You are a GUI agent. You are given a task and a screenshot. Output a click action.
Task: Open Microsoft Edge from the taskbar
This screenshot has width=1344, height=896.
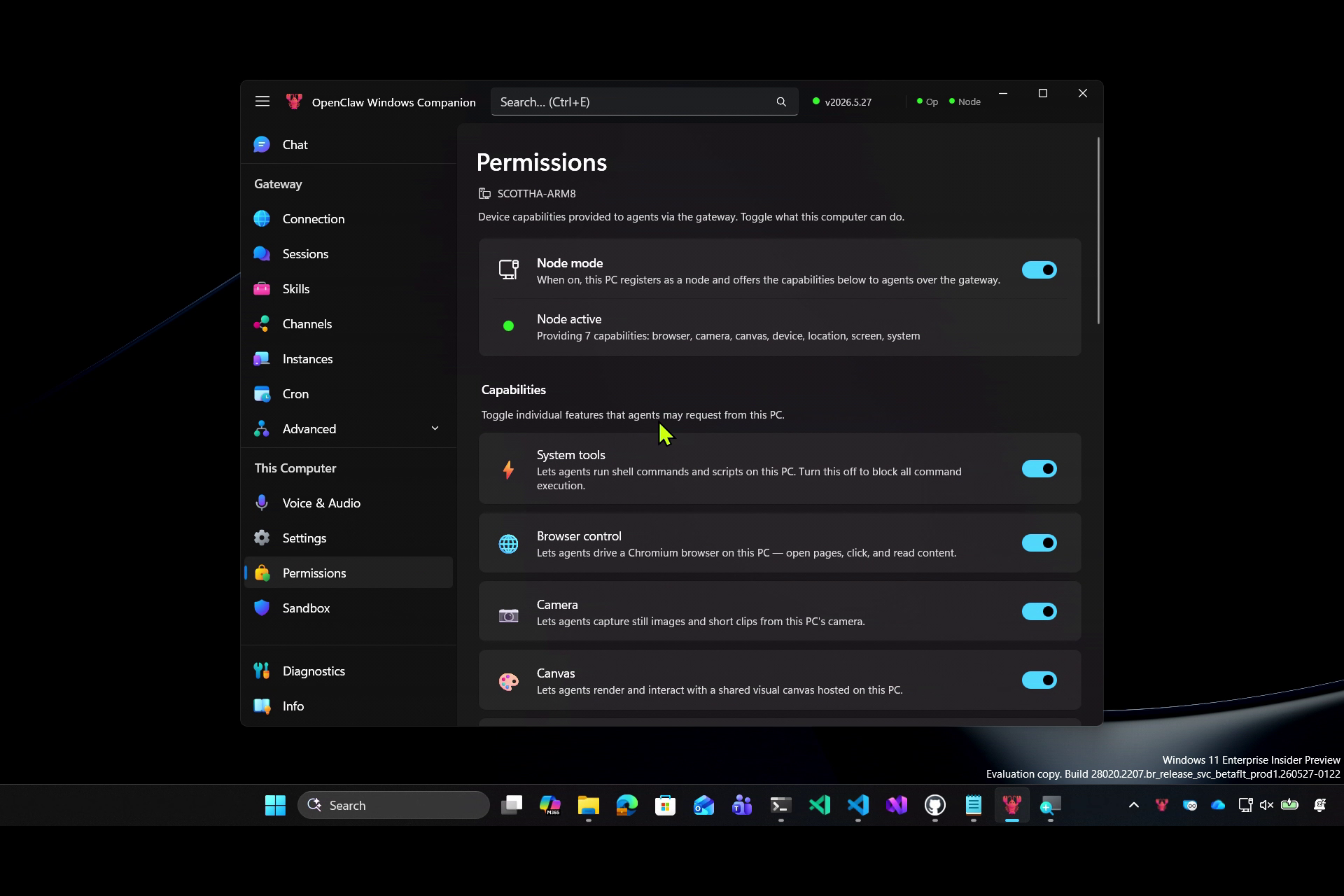pos(627,805)
